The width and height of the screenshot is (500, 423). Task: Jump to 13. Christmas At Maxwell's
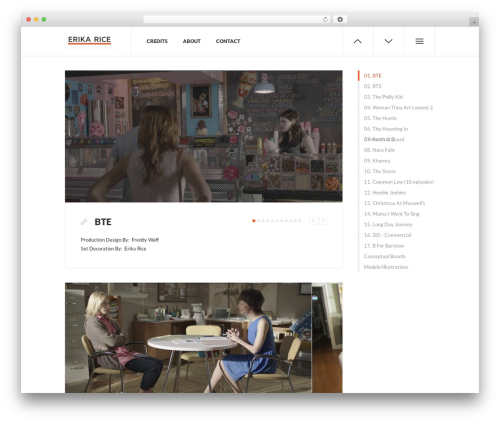(x=395, y=203)
